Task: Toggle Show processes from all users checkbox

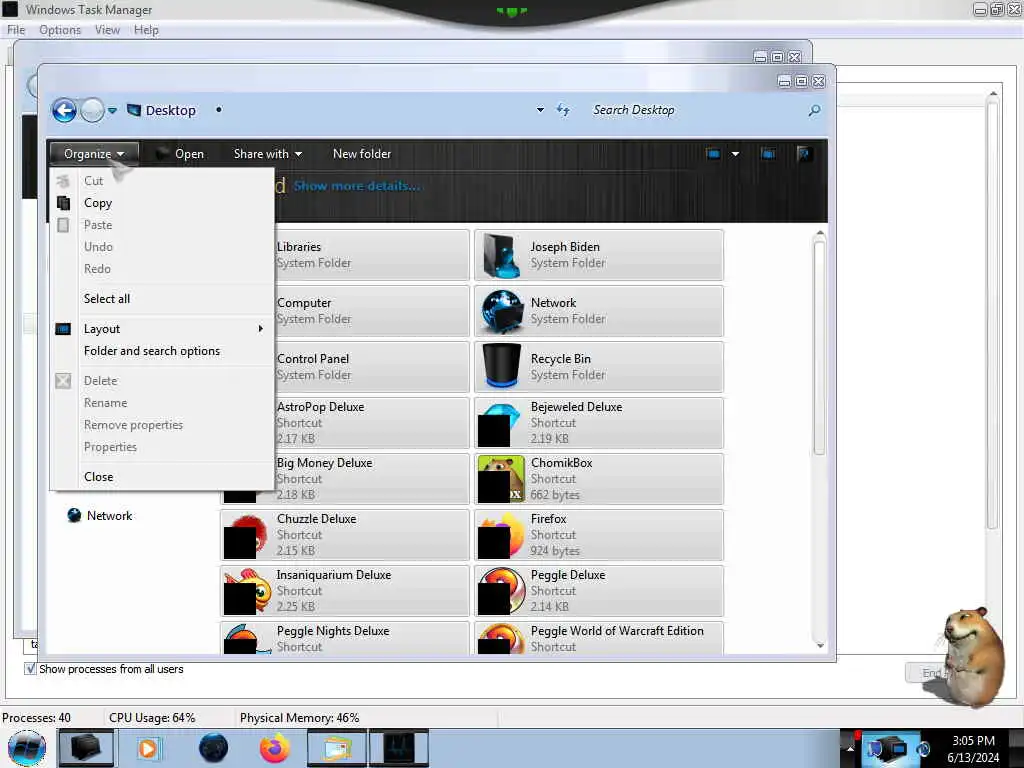Action: pyautogui.click(x=30, y=669)
